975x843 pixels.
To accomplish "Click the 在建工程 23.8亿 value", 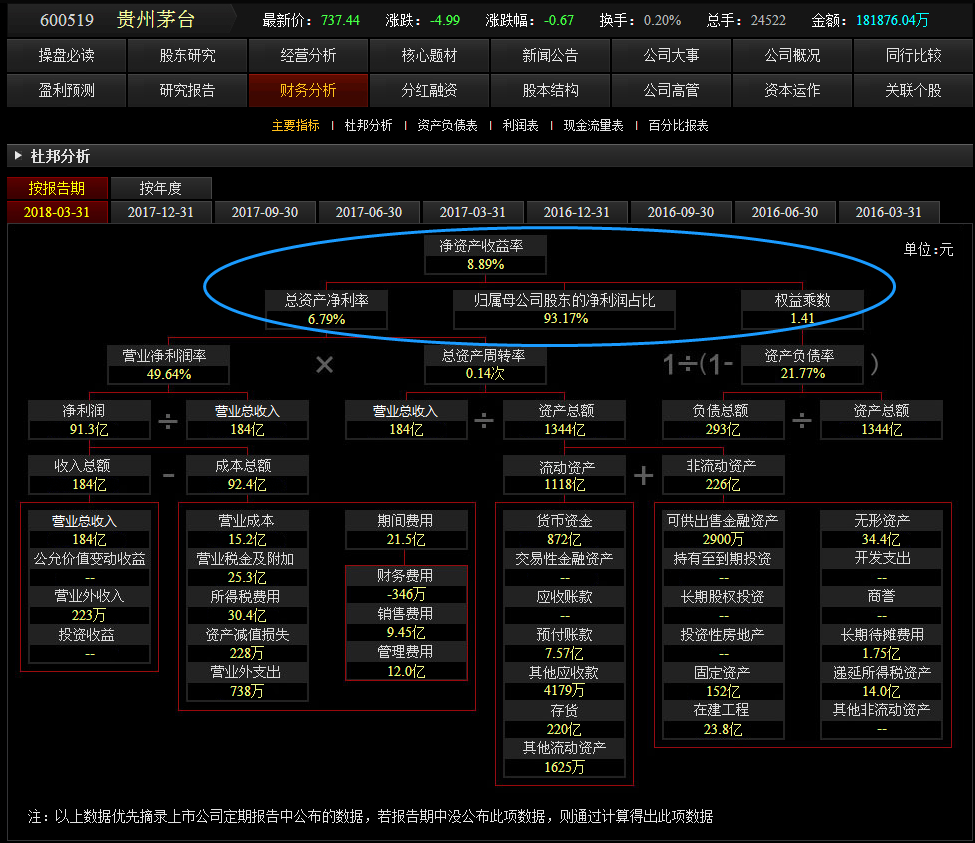I will (x=723, y=729).
